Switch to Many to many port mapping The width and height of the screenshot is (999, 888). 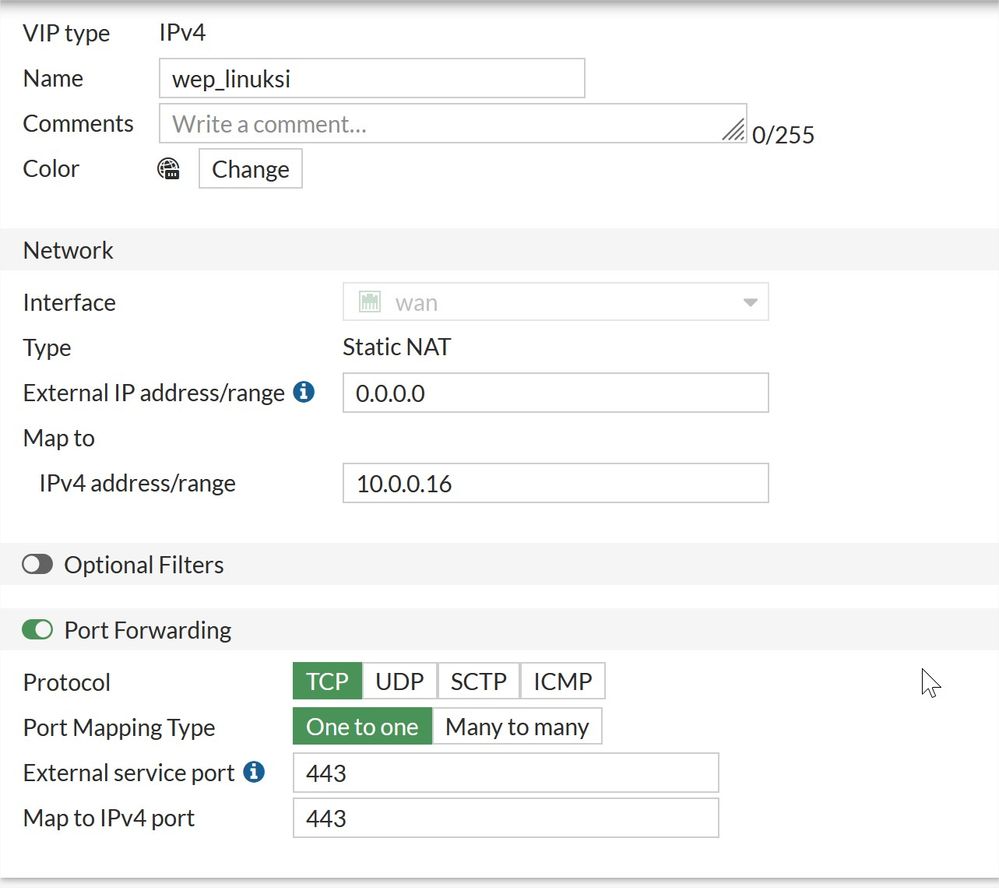coord(516,727)
